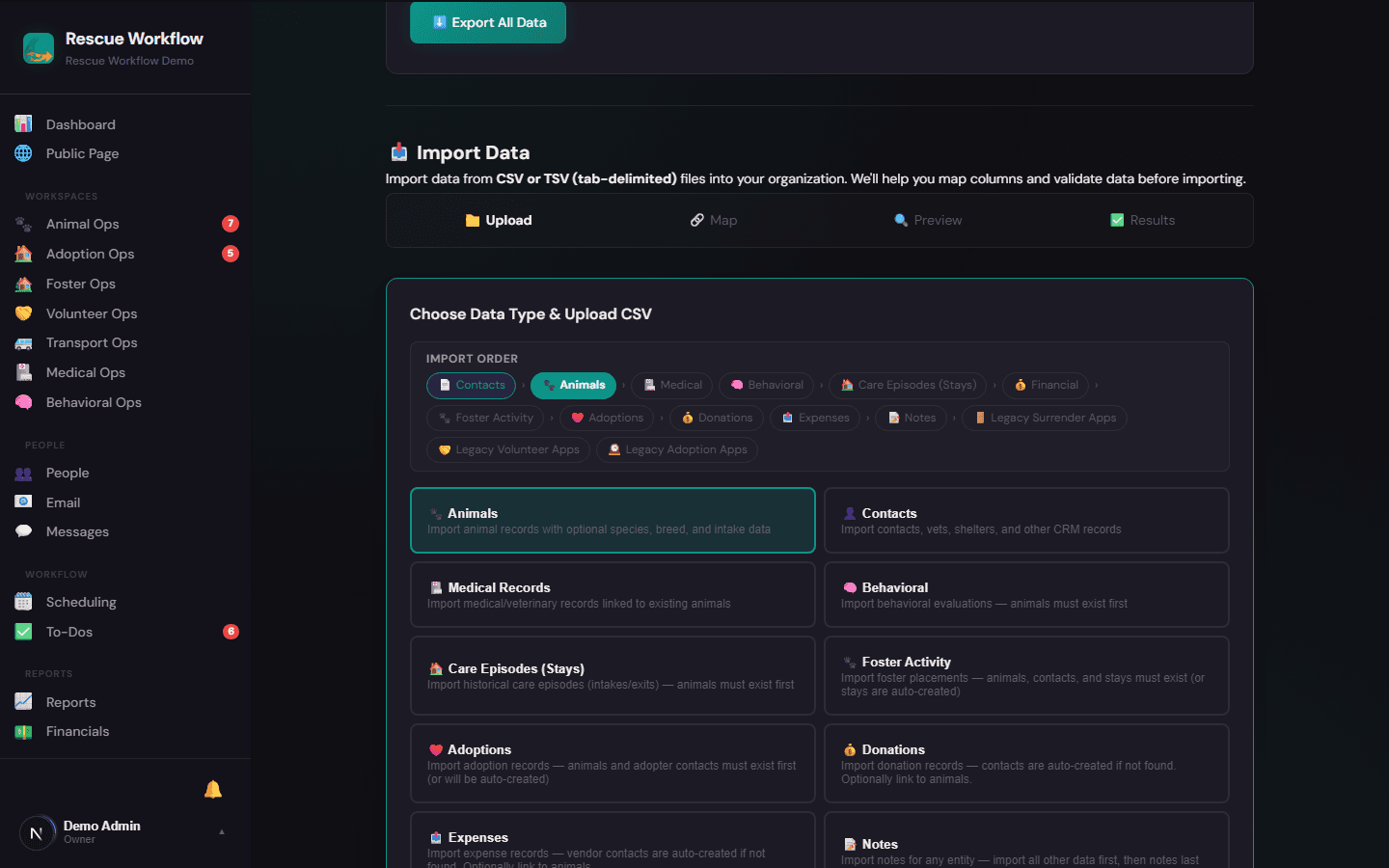Select the Upload step tab
This screenshot has width=1389, height=868.
coord(499,220)
